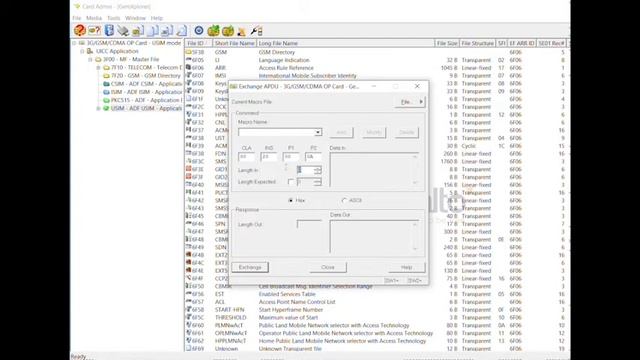
Task: Enable the Length Expected checkbox
Action: (x=291, y=182)
